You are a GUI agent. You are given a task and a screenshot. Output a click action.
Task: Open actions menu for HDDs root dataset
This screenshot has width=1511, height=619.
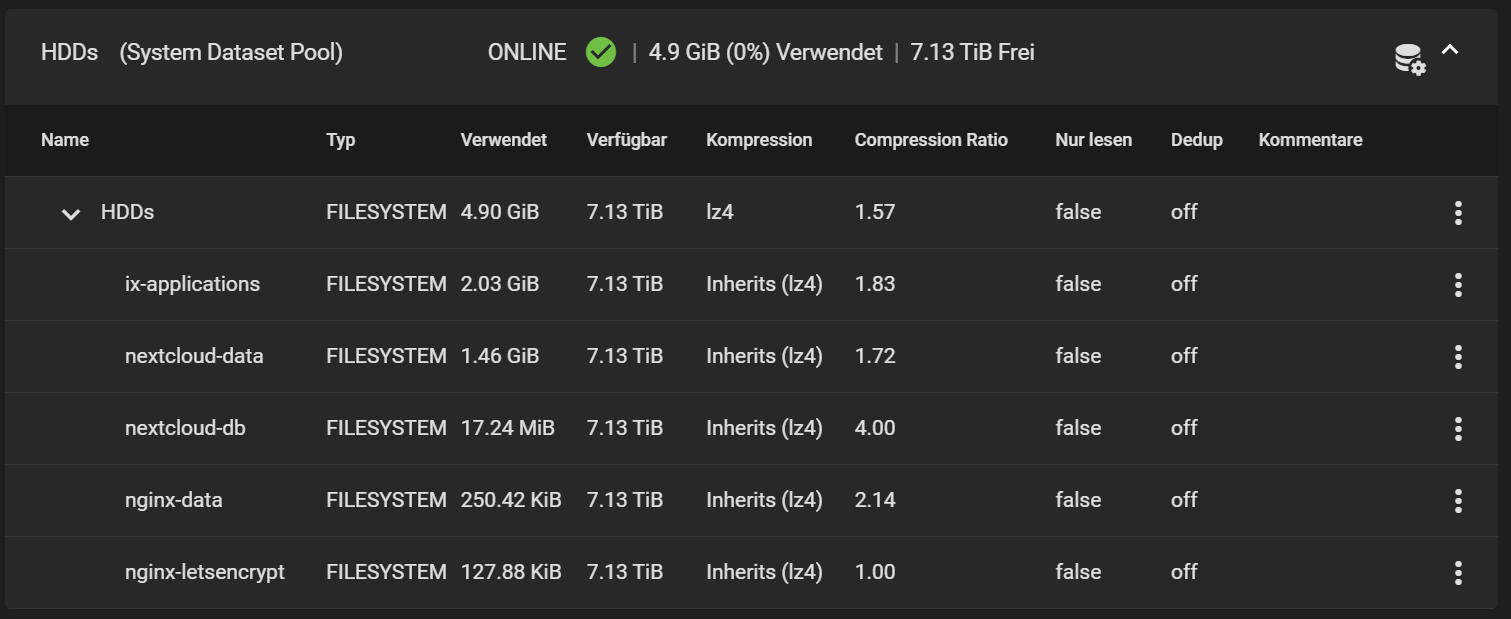coord(1458,212)
